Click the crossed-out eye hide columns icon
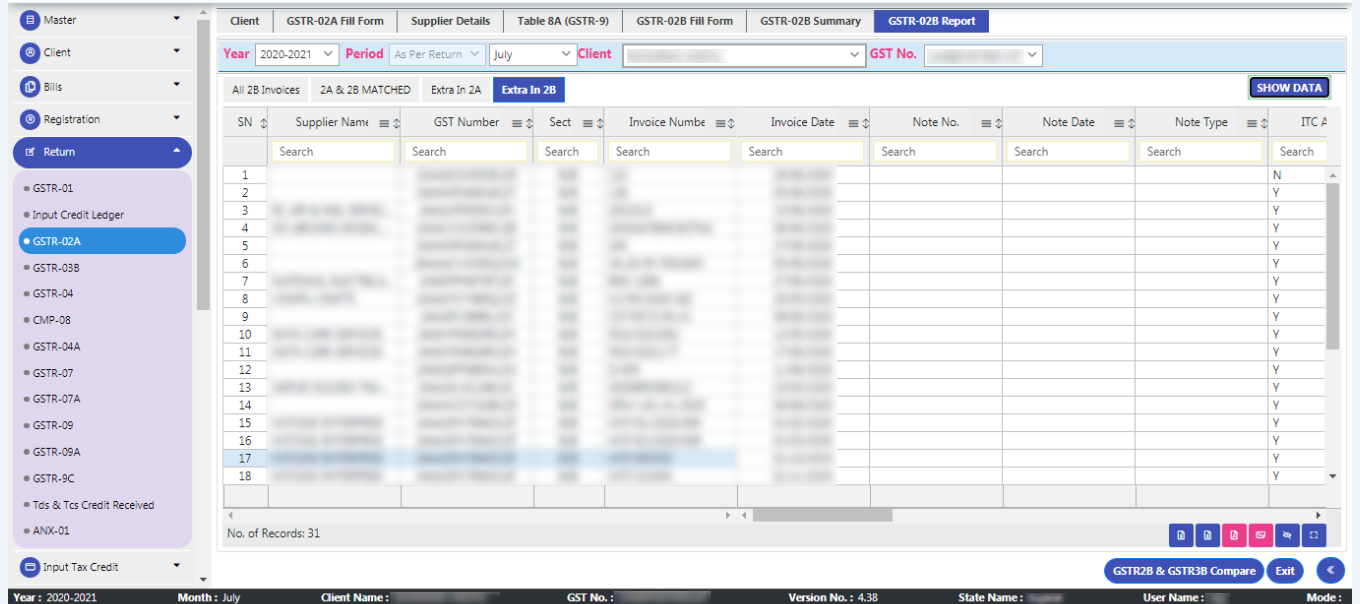 tap(1287, 535)
